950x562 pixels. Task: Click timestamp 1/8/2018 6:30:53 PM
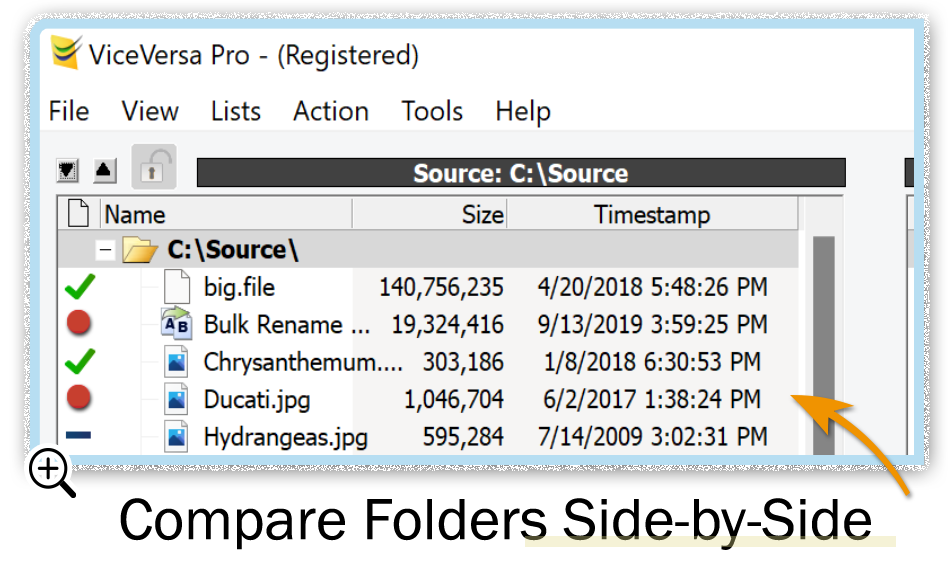click(653, 362)
